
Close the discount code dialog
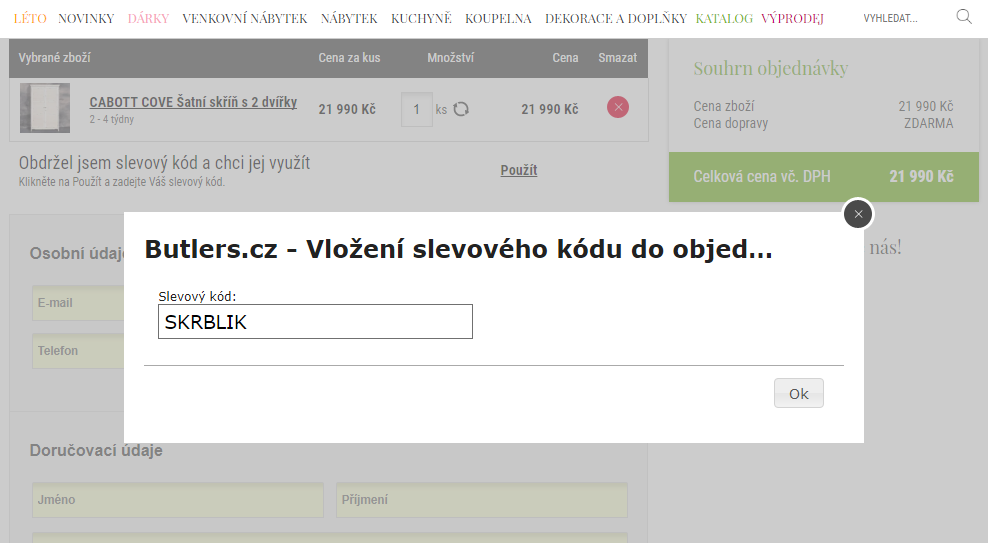[858, 214]
